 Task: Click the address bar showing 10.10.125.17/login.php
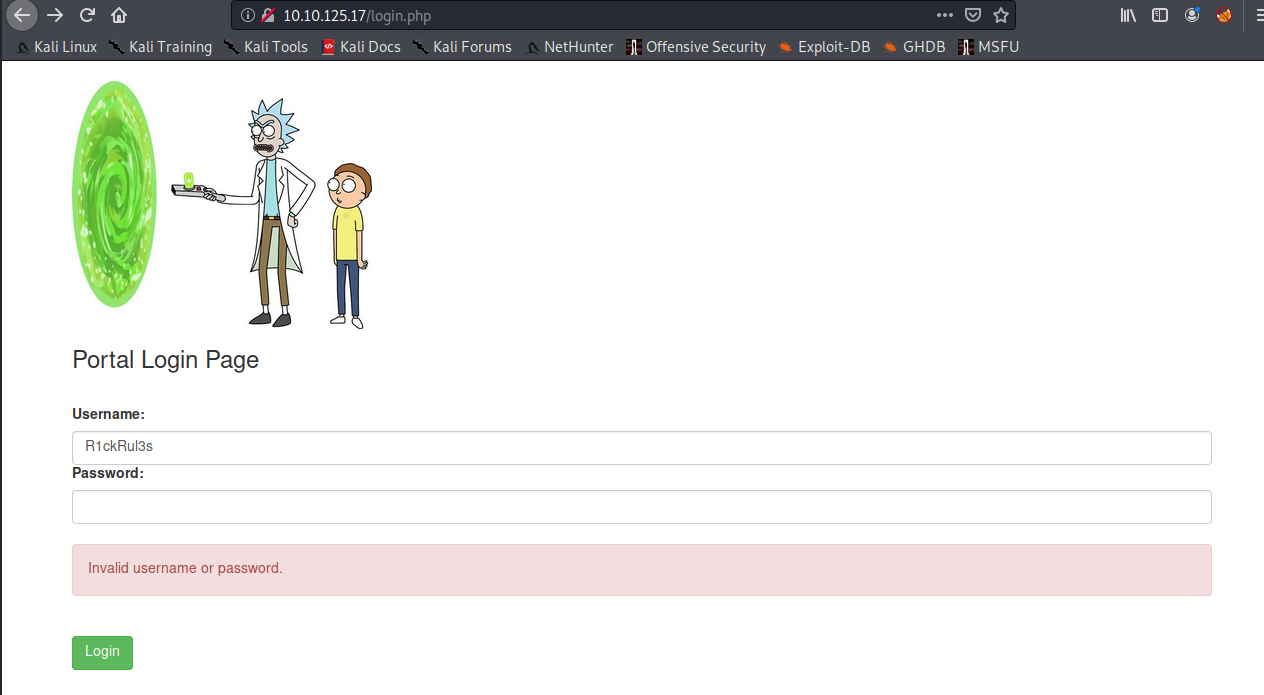600,15
